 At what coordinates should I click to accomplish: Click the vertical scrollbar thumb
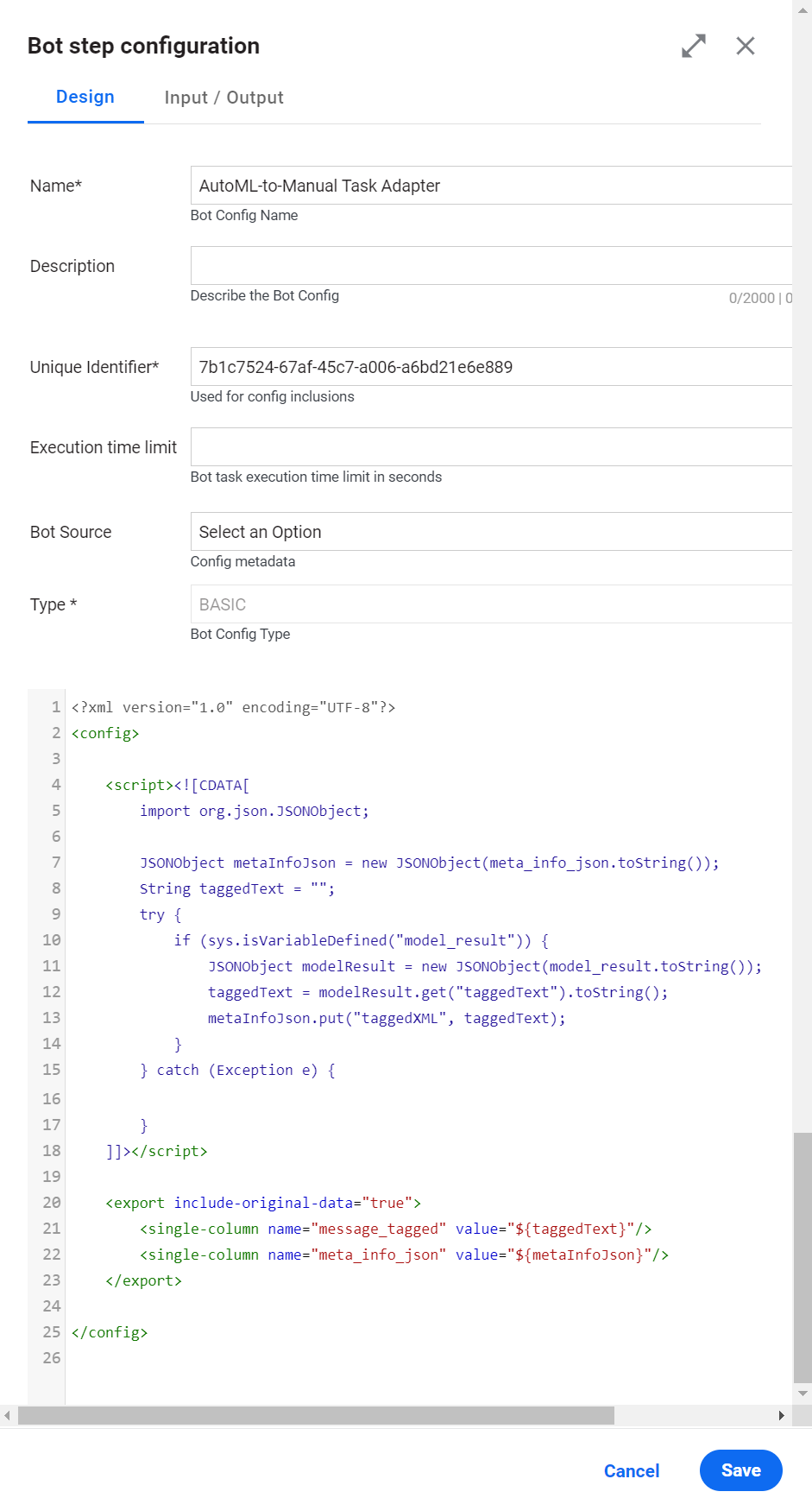point(803,1258)
